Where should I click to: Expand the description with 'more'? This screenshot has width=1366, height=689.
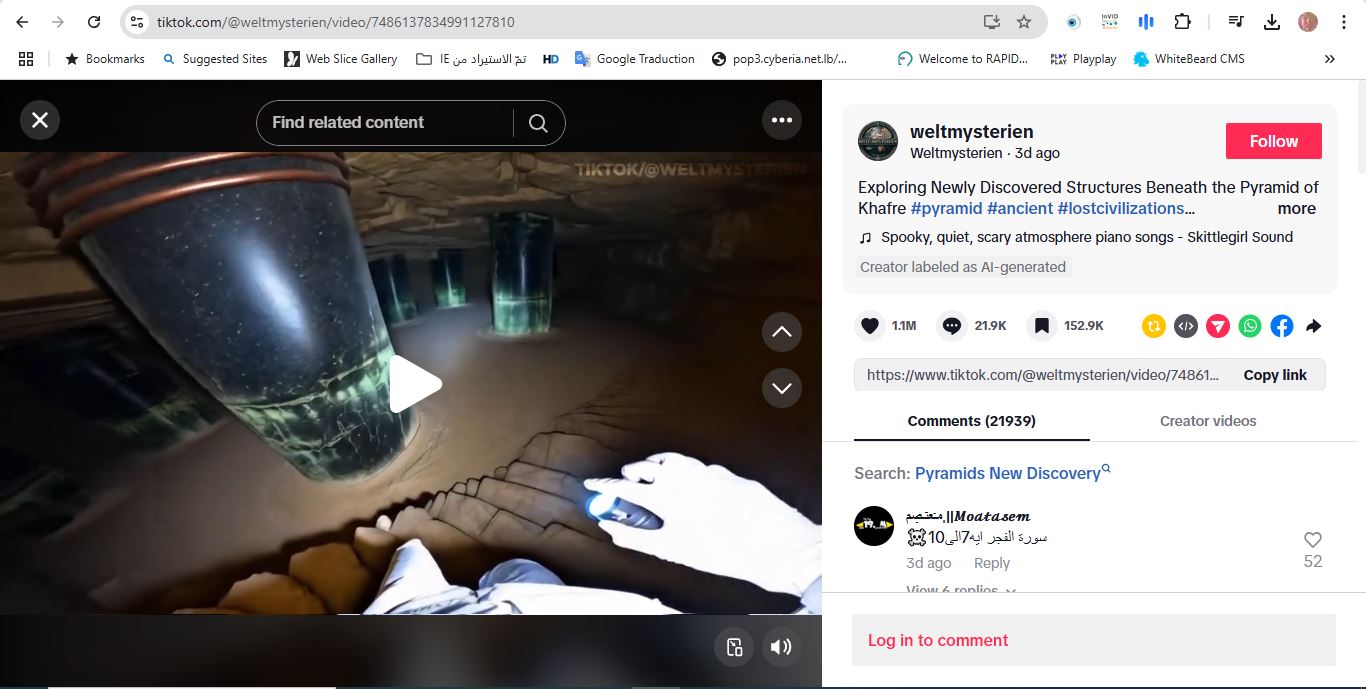[1296, 209]
